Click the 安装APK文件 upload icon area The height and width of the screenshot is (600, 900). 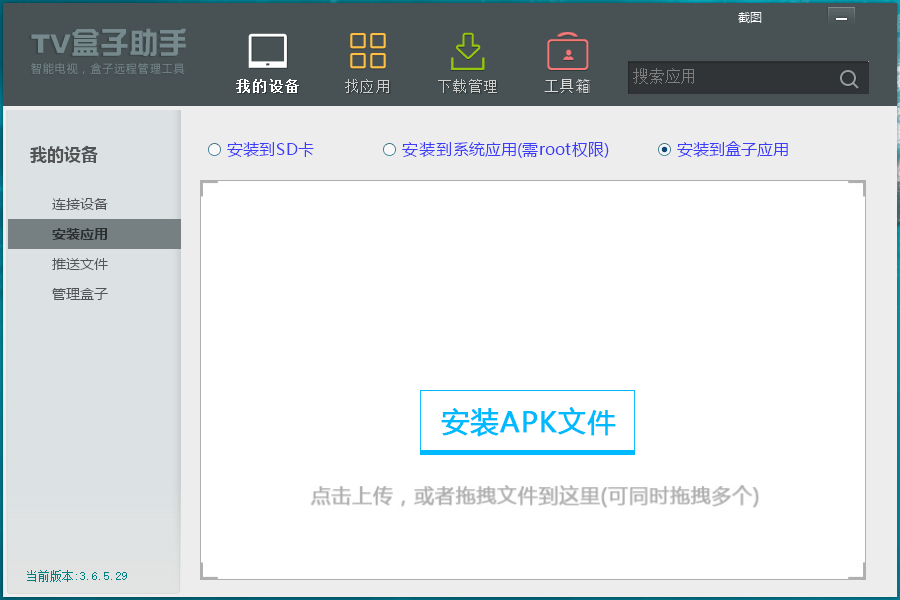pos(527,421)
